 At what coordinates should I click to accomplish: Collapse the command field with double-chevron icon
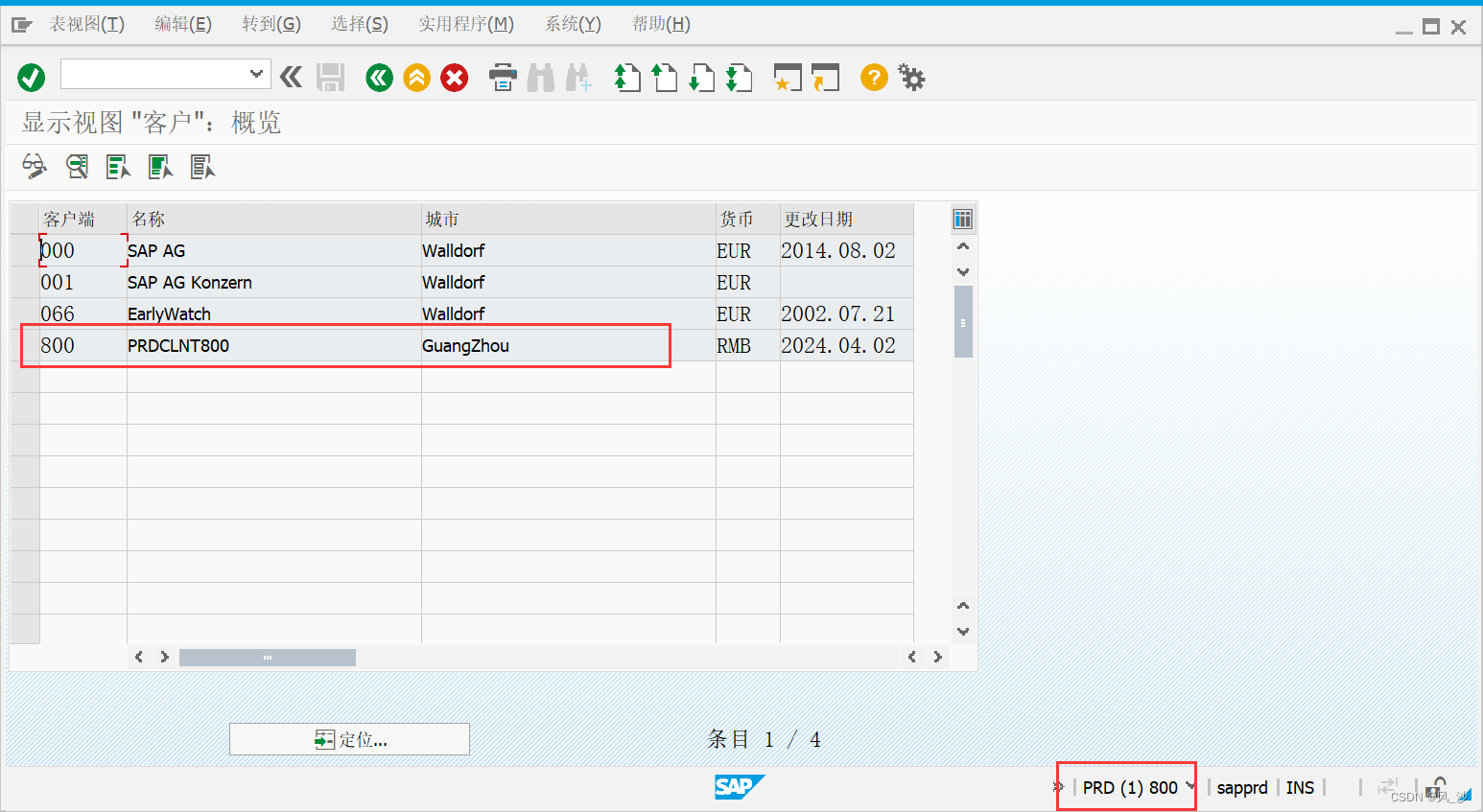[x=292, y=77]
